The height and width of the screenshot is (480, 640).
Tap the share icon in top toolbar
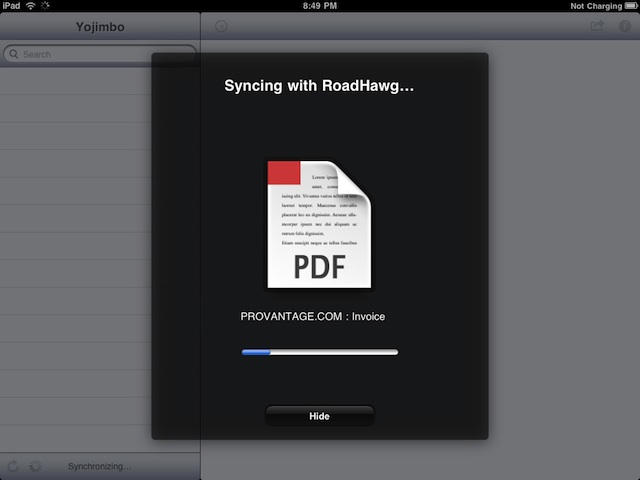pyautogui.click(x=598, y=26)
